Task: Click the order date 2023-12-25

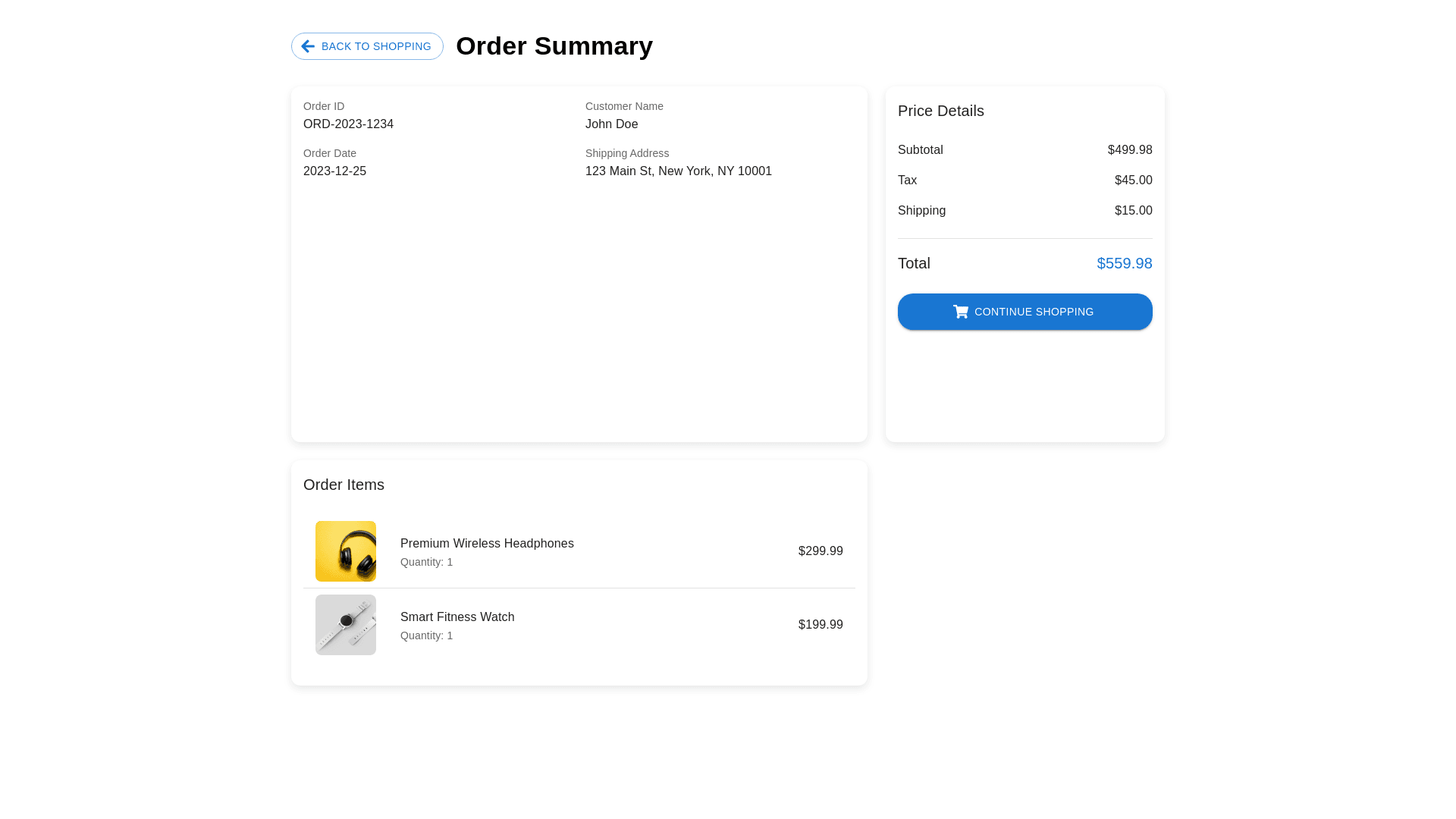Action: [334, 171]
